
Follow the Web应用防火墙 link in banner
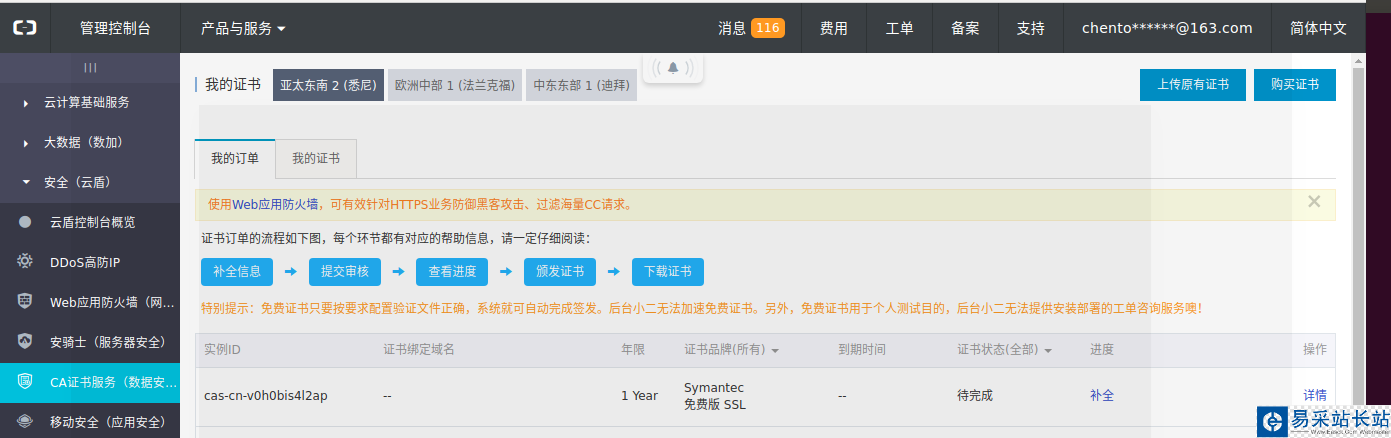click(x=276, y=204)
